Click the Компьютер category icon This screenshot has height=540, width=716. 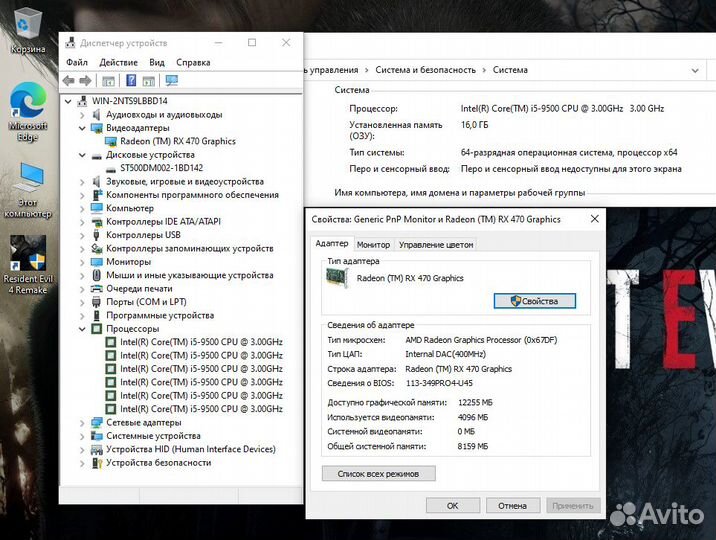click(x=97, y=208)
